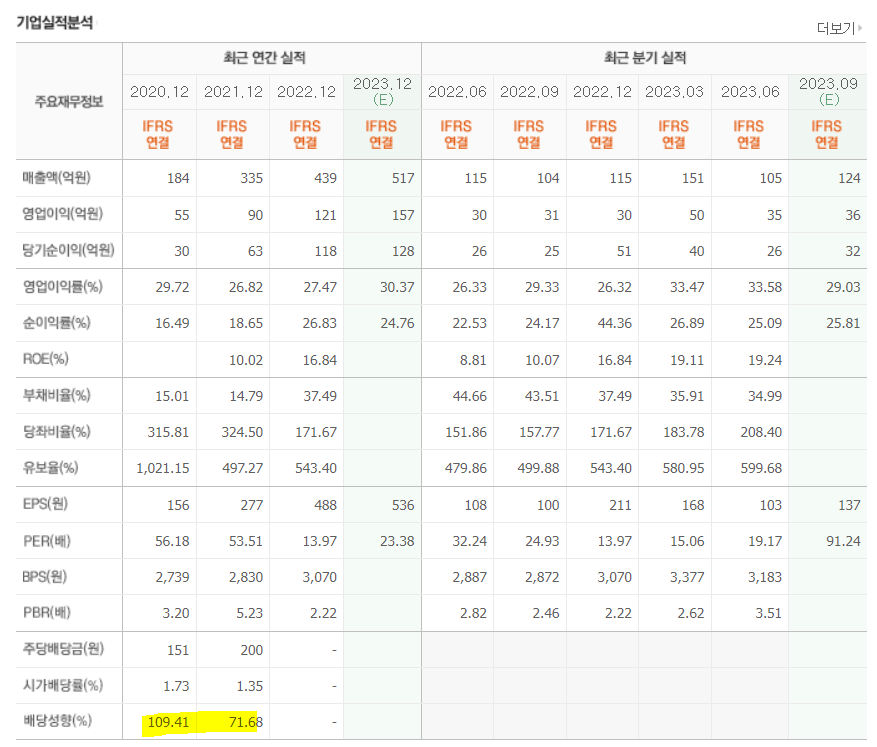877x747 pixels.
Task: Select the 주요재무정보 header cell
Action: (69, 102)
